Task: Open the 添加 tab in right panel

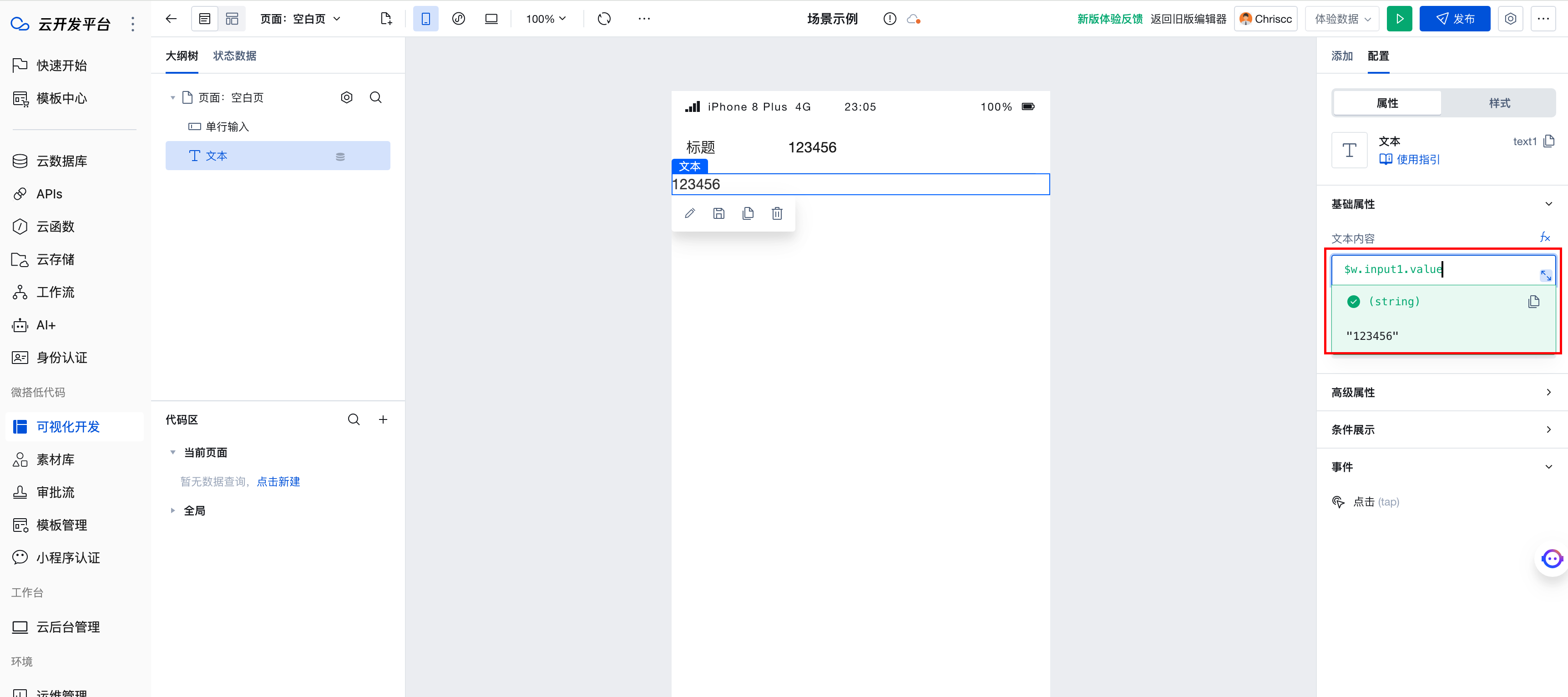Action: click(1341, 56)
